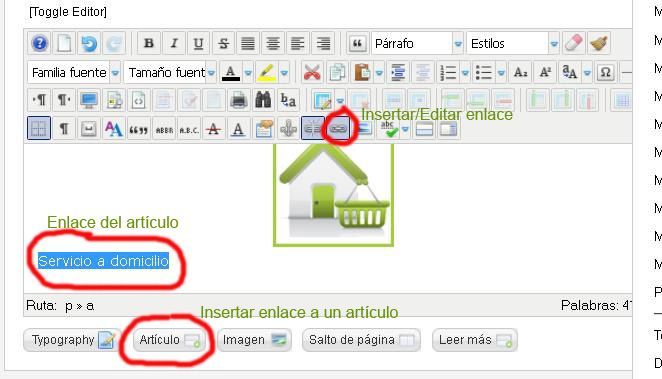Click the Artículo button
Image resolution: width=662 pixels, height=379 pixels.
(x=170, y=340)
